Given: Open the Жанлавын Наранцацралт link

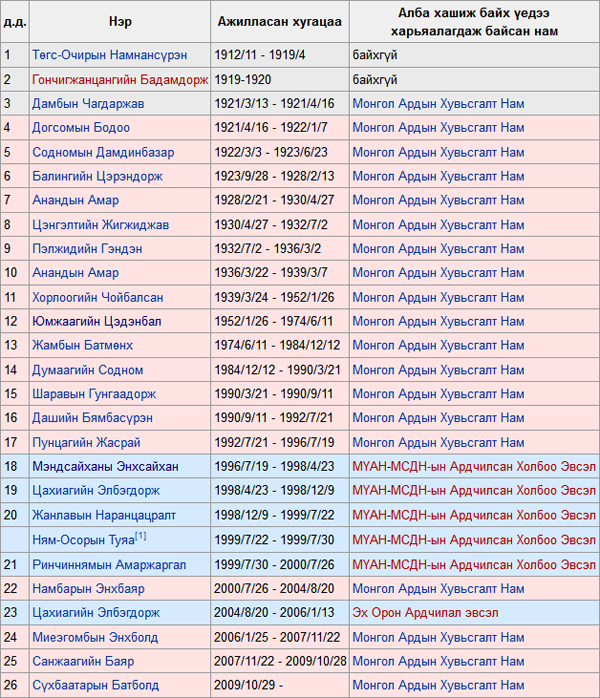Looking at the screenshot, I should (104, 515).
